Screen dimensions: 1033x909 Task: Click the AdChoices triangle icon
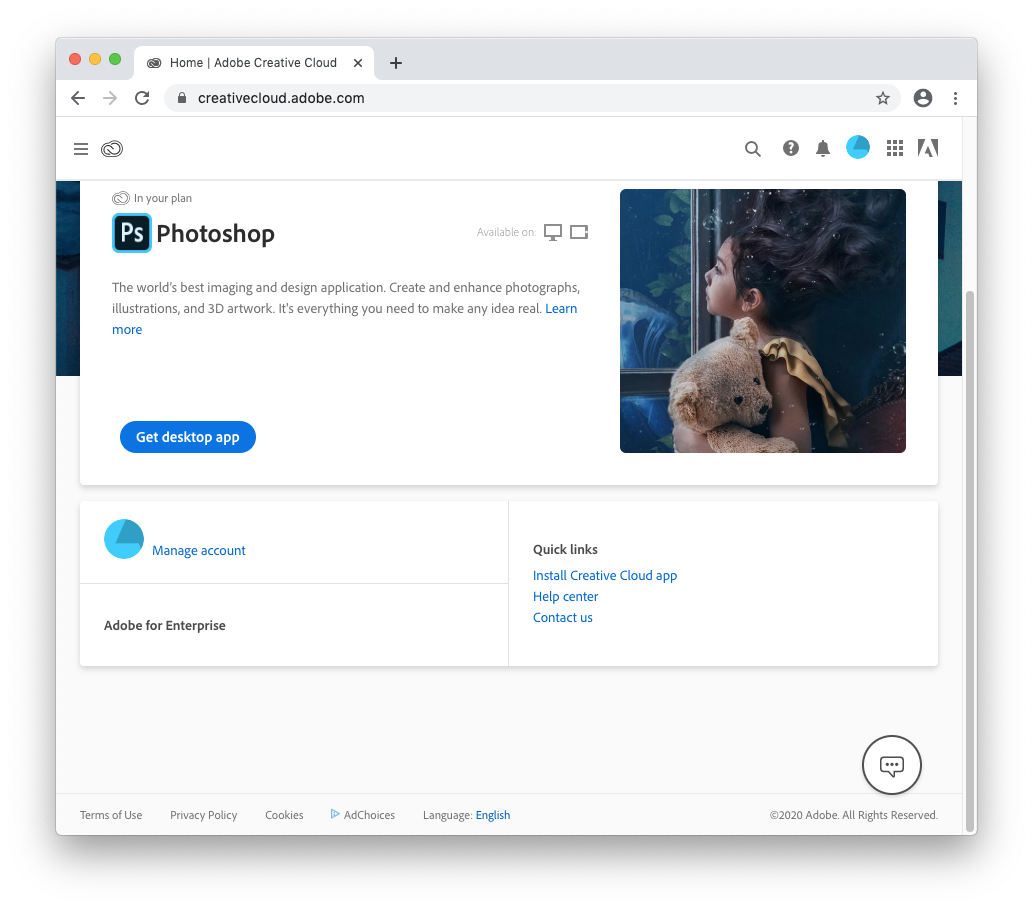pyautogui.click(x=335, y=814)
